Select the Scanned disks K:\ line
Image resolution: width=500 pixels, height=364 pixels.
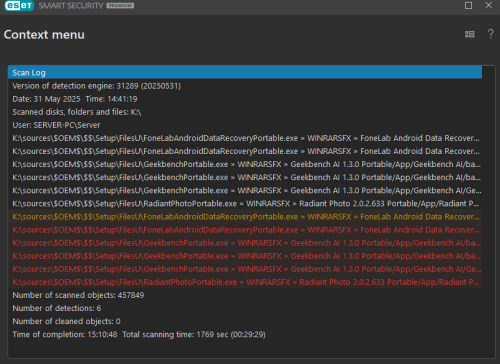[245, 112]
